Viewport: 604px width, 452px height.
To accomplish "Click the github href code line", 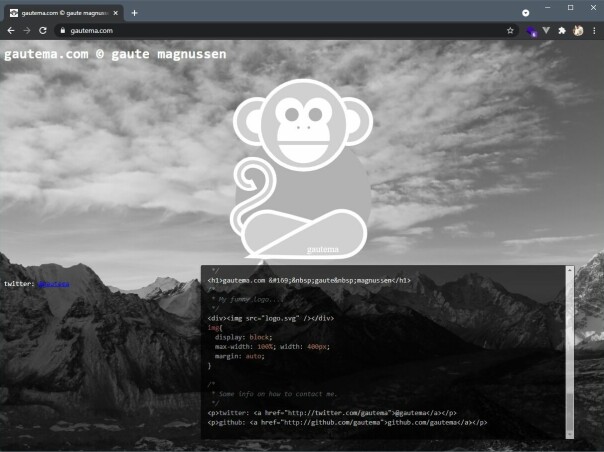I will tap(347, 423).
